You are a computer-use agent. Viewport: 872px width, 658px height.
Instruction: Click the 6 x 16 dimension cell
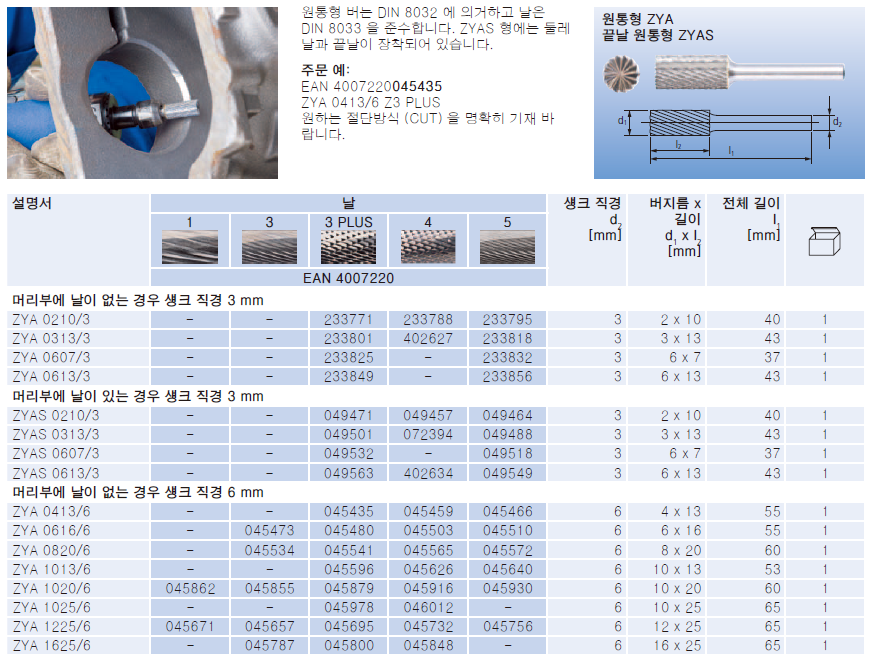pos(681,531)
